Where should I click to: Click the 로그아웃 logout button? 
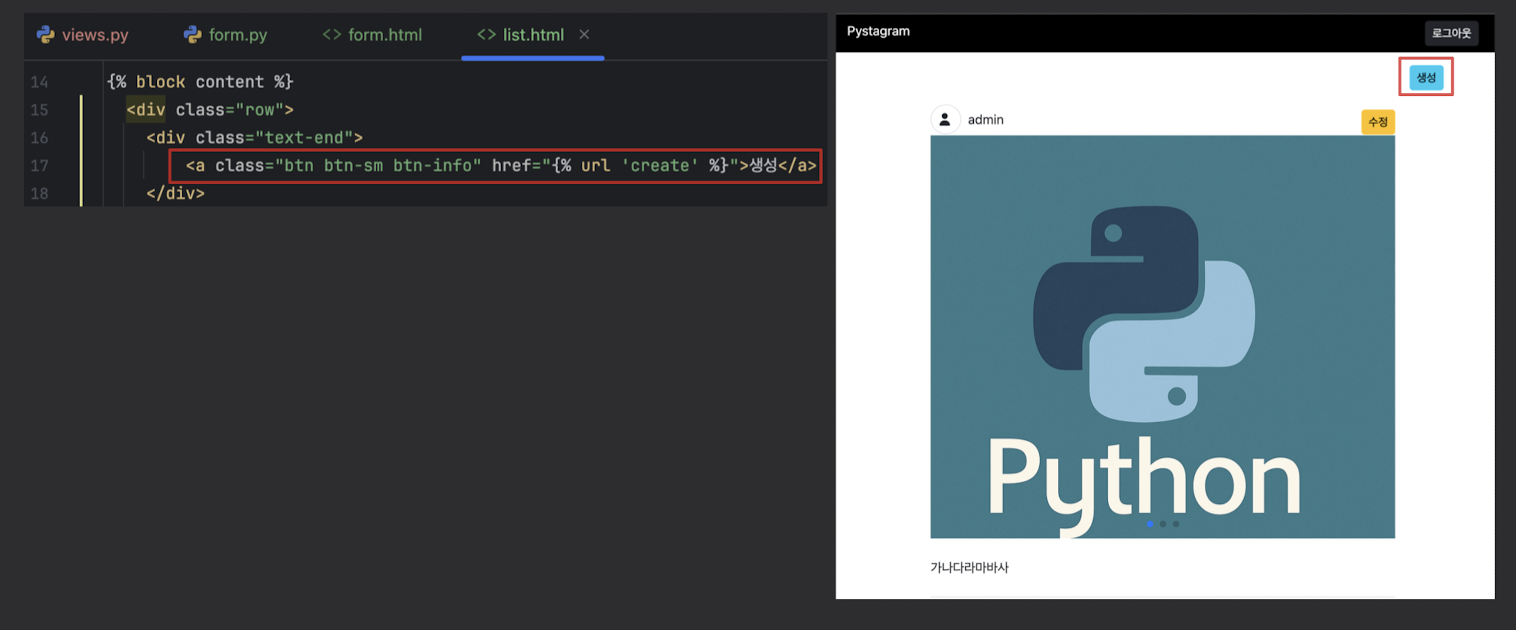[1451, 33]
